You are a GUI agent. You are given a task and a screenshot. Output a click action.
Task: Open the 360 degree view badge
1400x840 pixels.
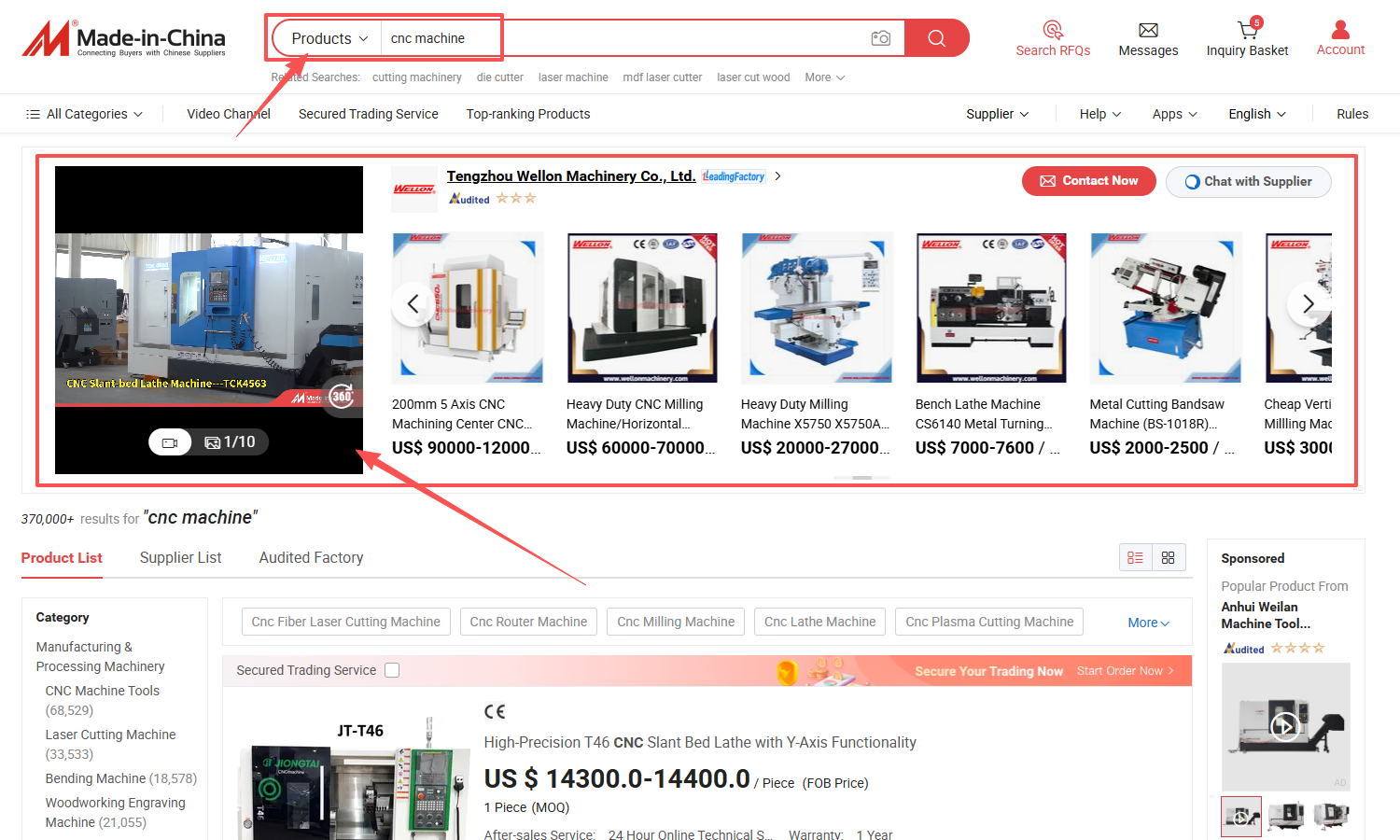click(x=343, y=396)
